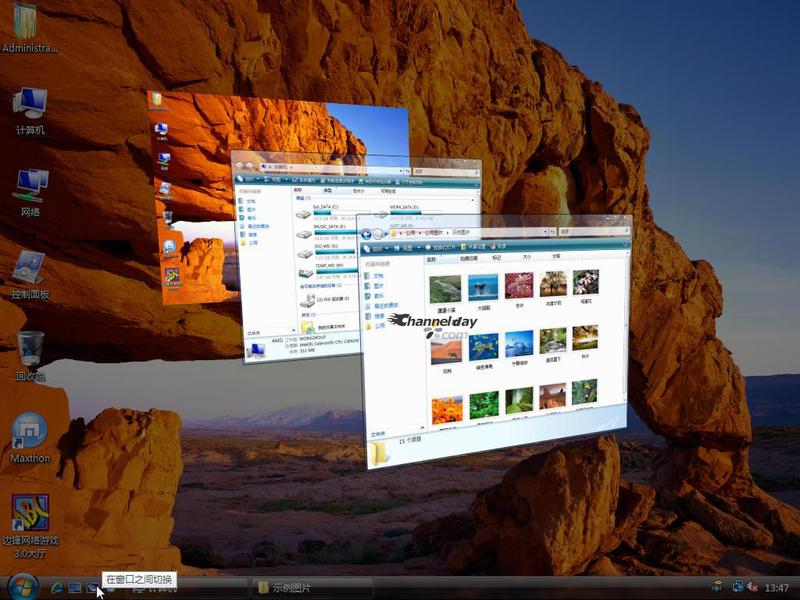Sort by 分级 column header
This screenshot has height=600, width=800.
tap(556, 256)
